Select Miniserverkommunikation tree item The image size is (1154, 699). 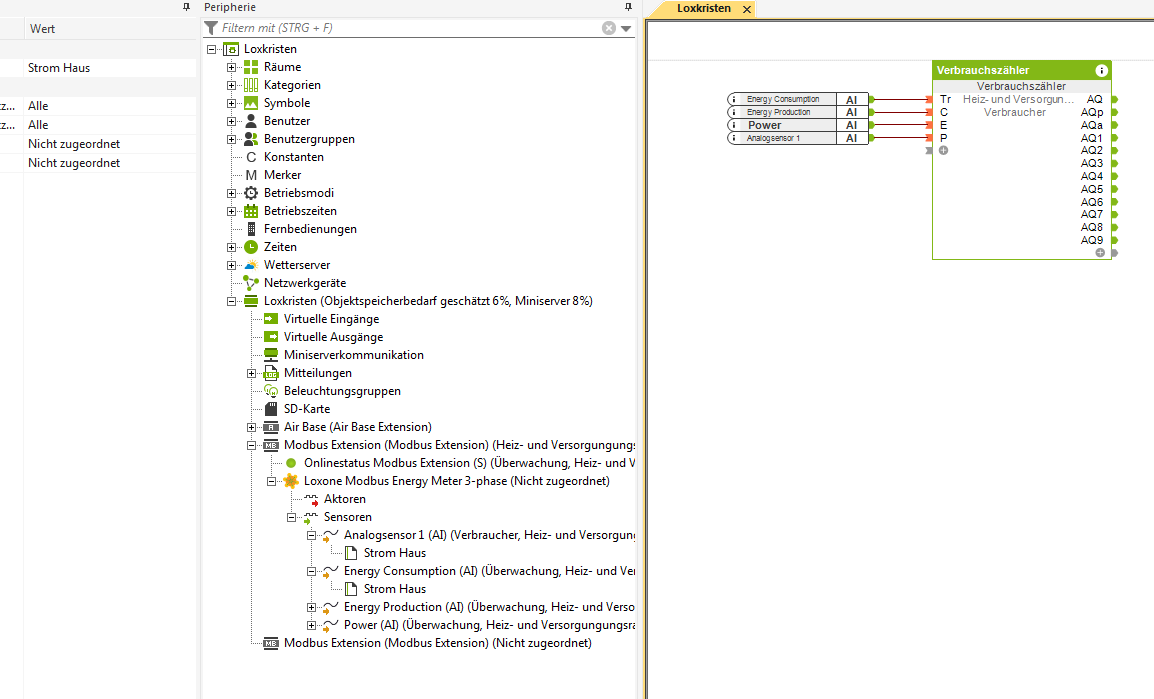coord(353,355)
